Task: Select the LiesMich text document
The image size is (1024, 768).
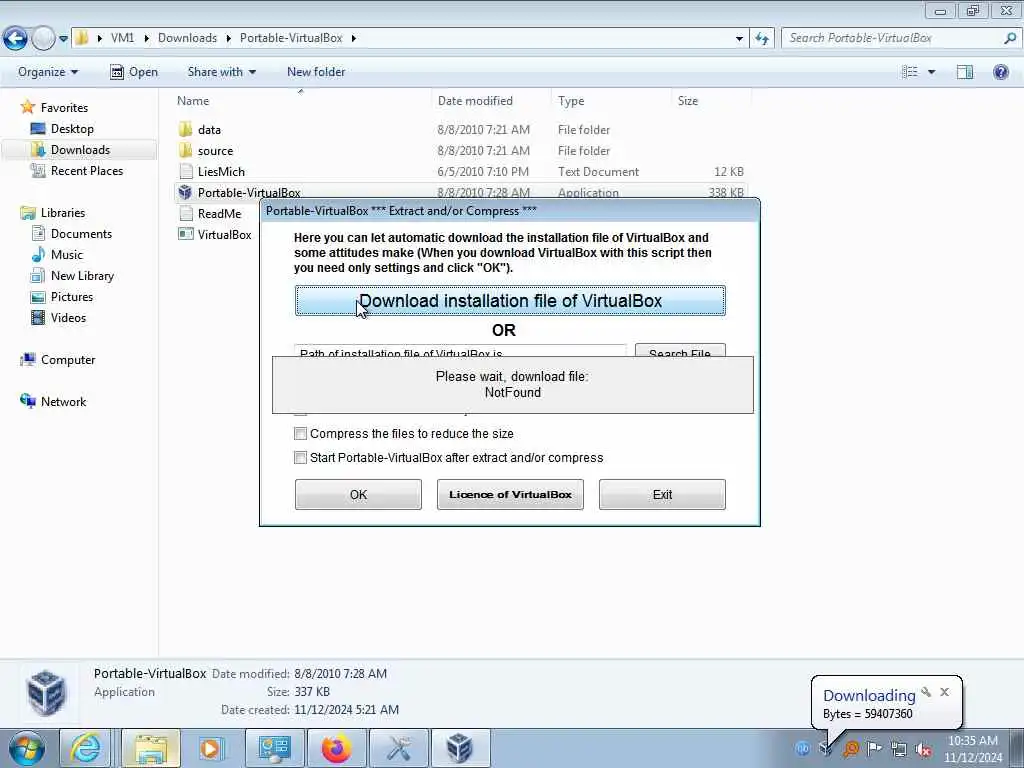Action: coord(221,171)
